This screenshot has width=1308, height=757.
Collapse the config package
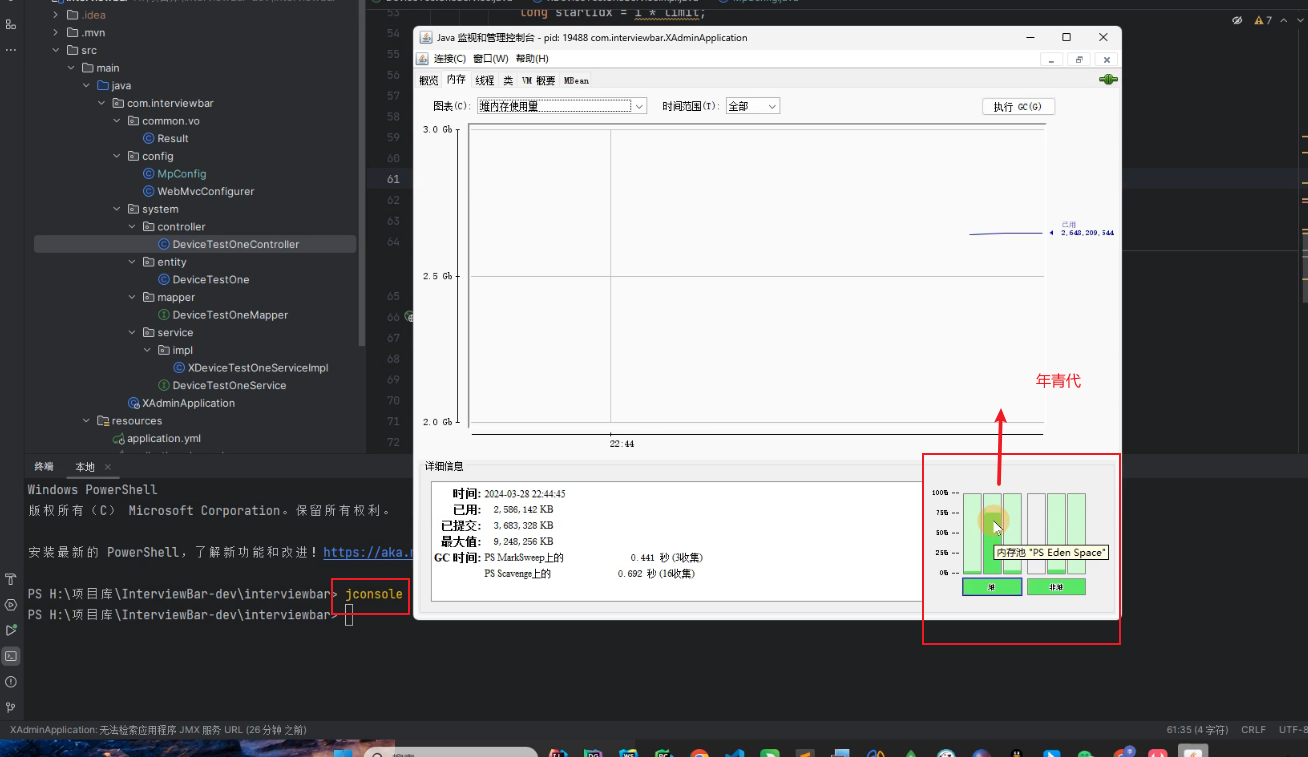coord(117,156)
